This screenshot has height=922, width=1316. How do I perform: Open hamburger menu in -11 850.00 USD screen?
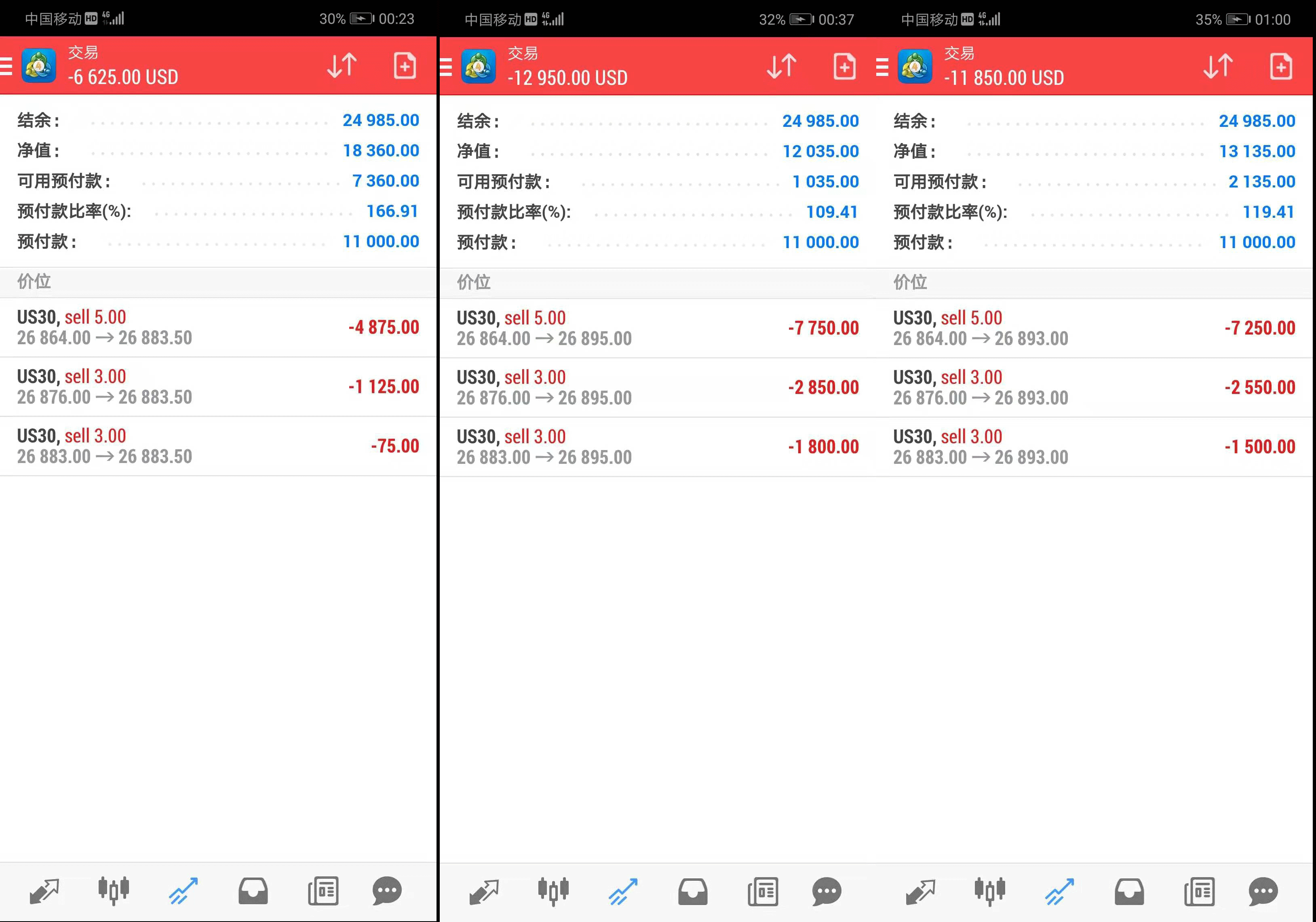point(882,67)
